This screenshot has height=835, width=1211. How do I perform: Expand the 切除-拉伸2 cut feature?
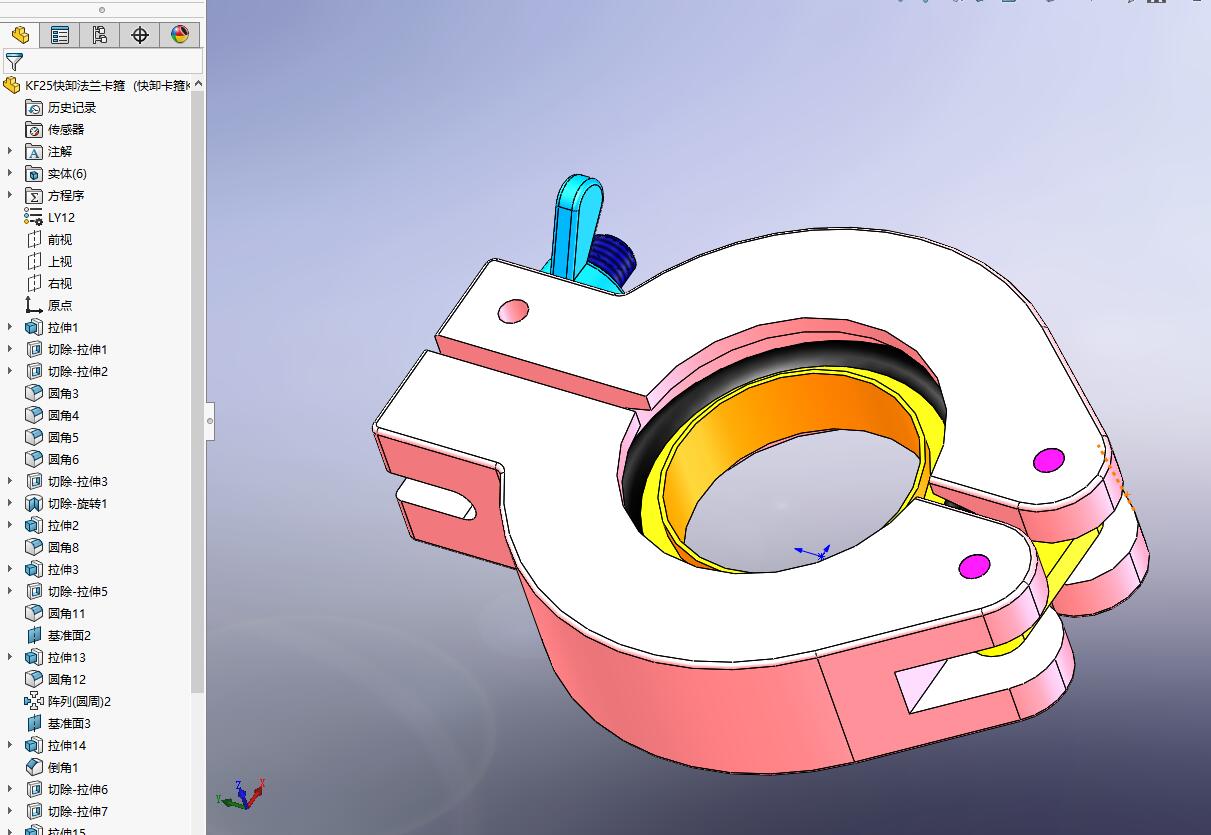[x=10, y=371]
